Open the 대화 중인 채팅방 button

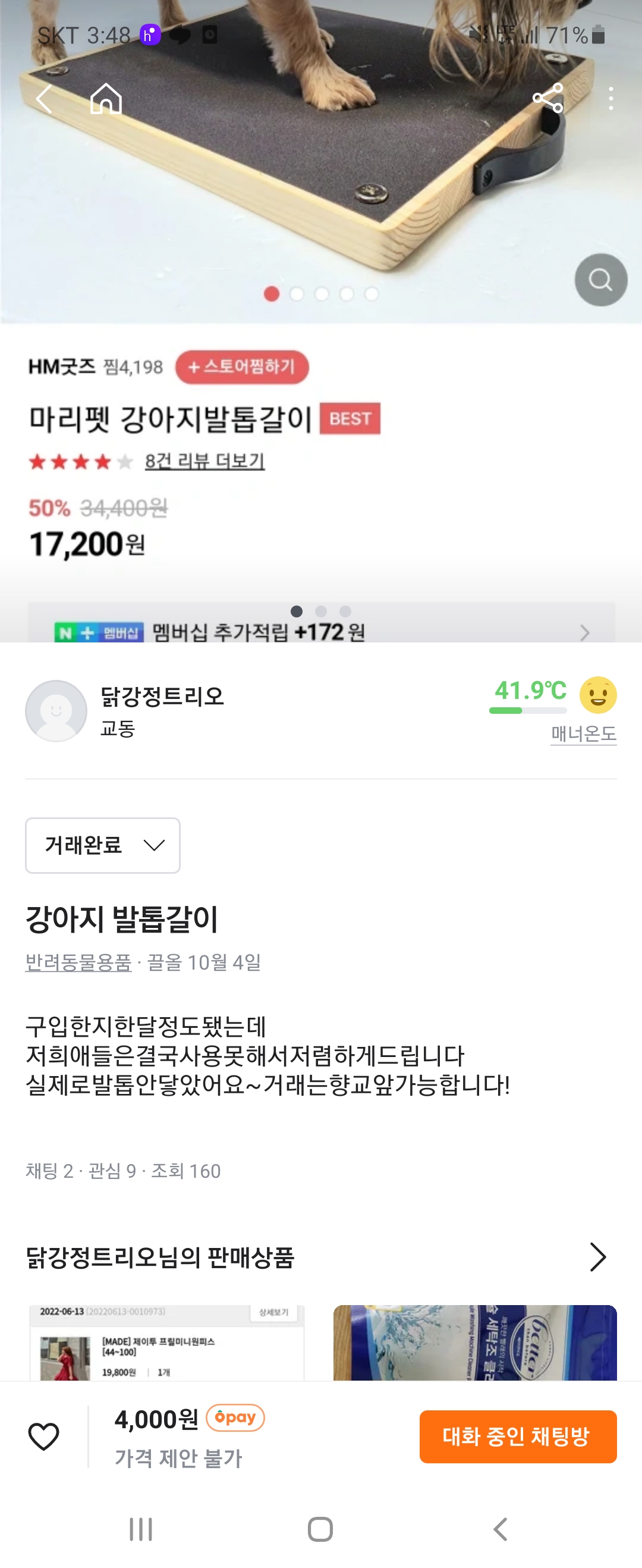point(518,1437)
